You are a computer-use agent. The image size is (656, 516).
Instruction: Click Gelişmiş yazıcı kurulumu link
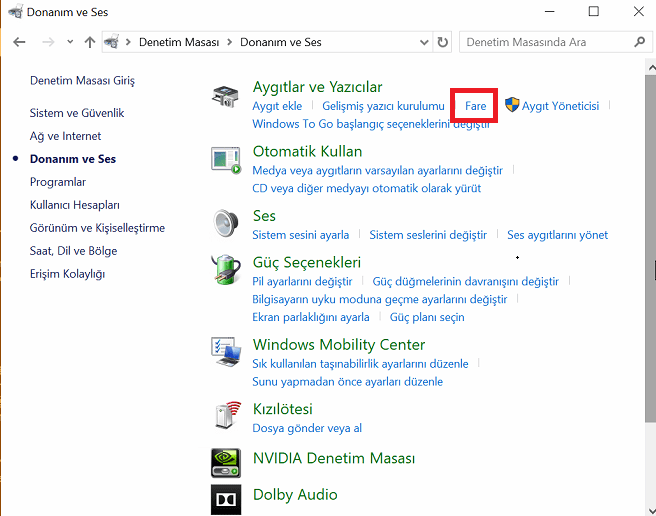(x=383, y=106)
